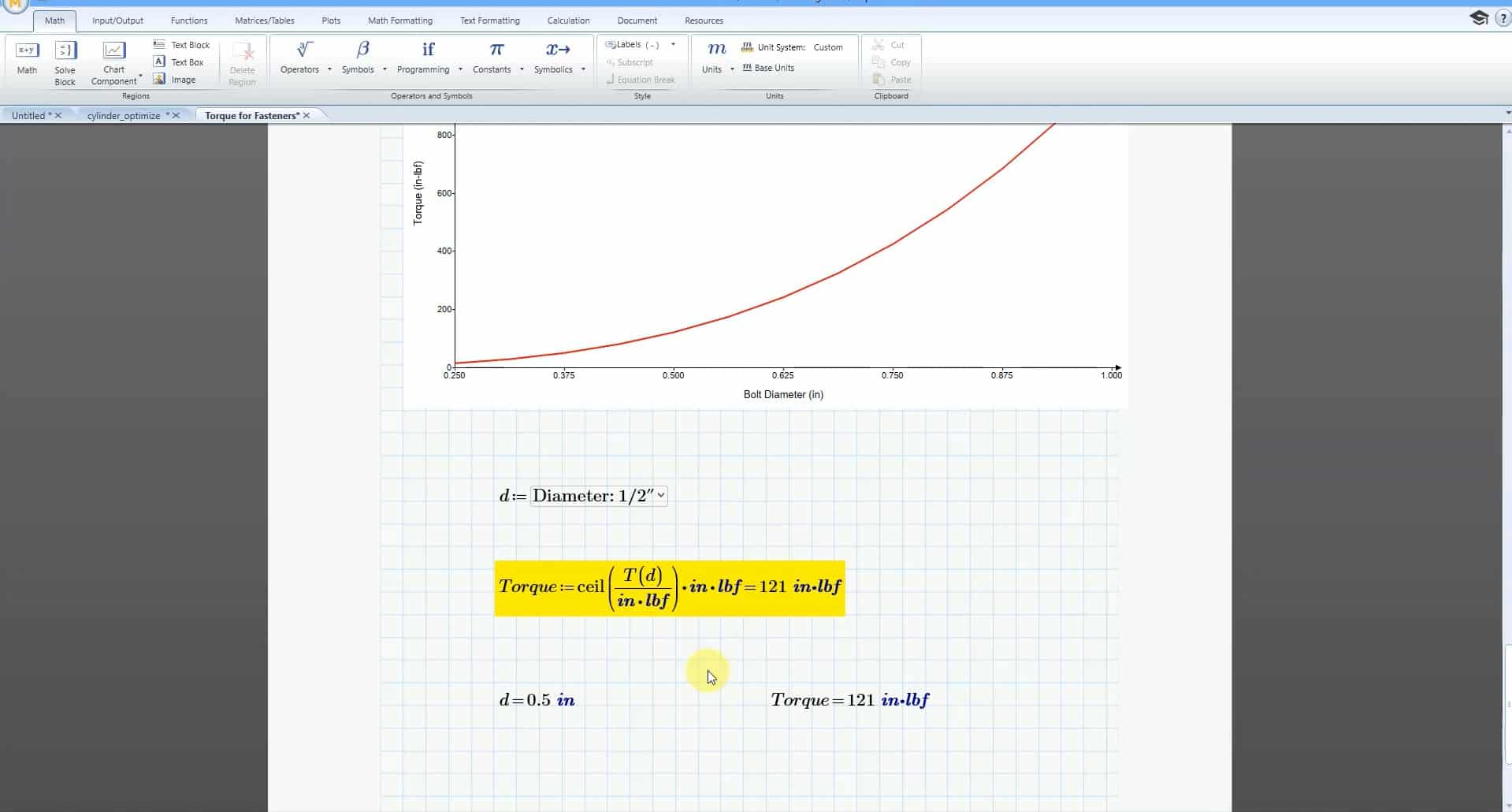Insert a Text Box region

[x=180, y=62]
